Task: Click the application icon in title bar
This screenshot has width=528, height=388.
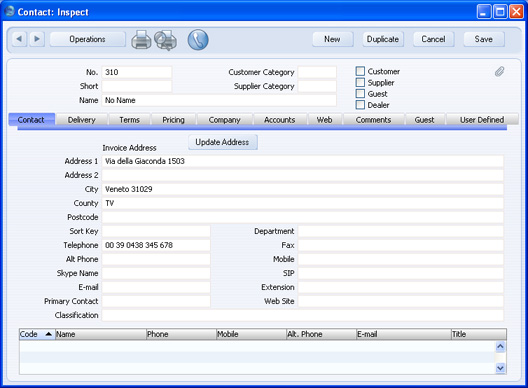Action: point(9,11)
